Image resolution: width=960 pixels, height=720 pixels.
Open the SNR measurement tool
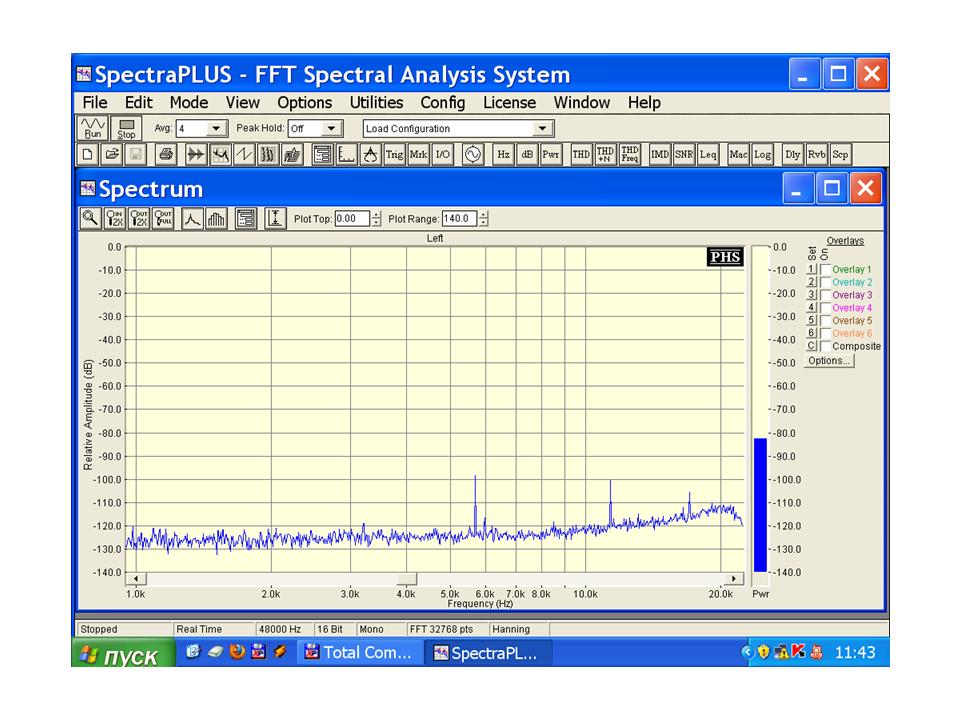click(x=684, y=154)
